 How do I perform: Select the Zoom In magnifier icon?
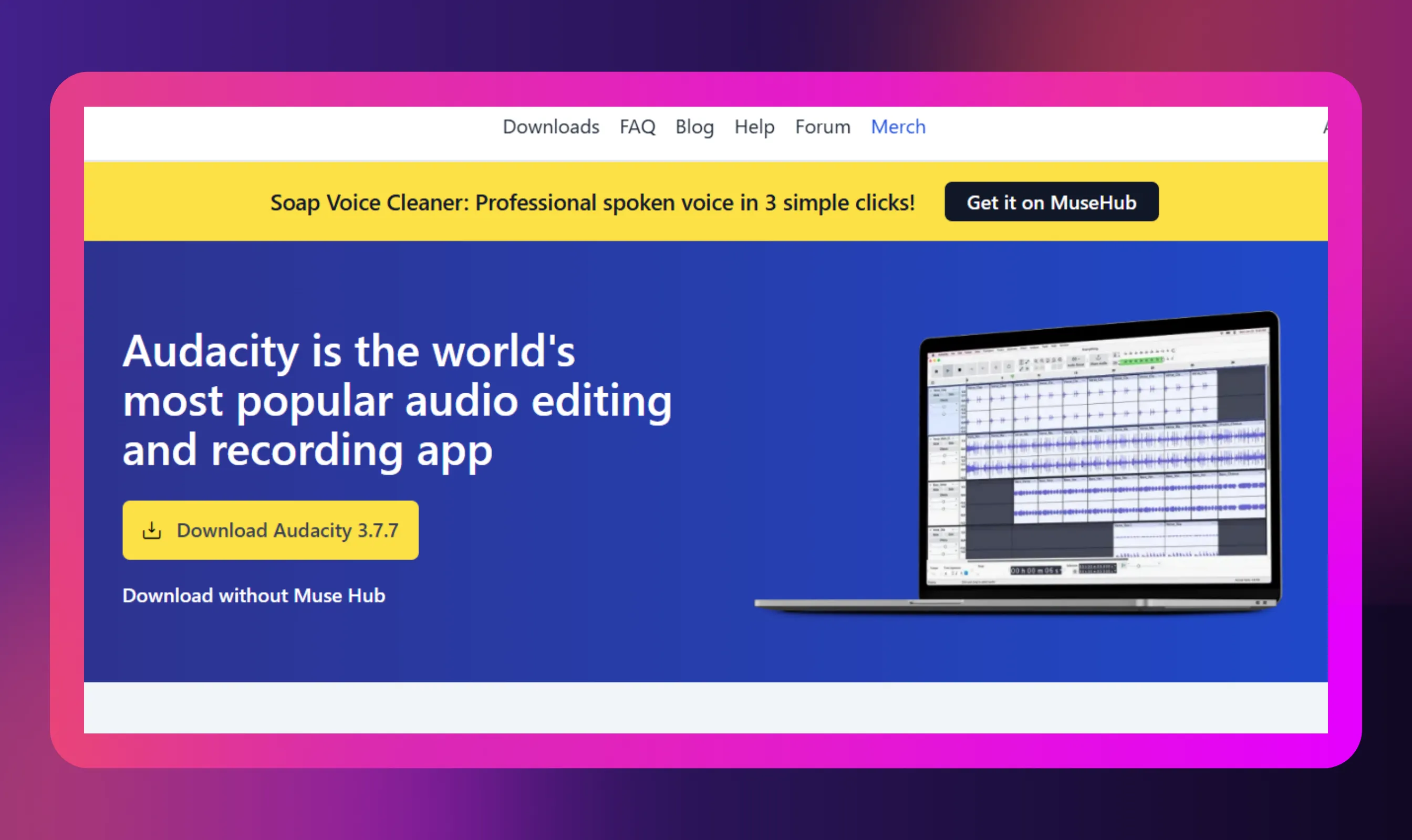[x=1035, y=361]
